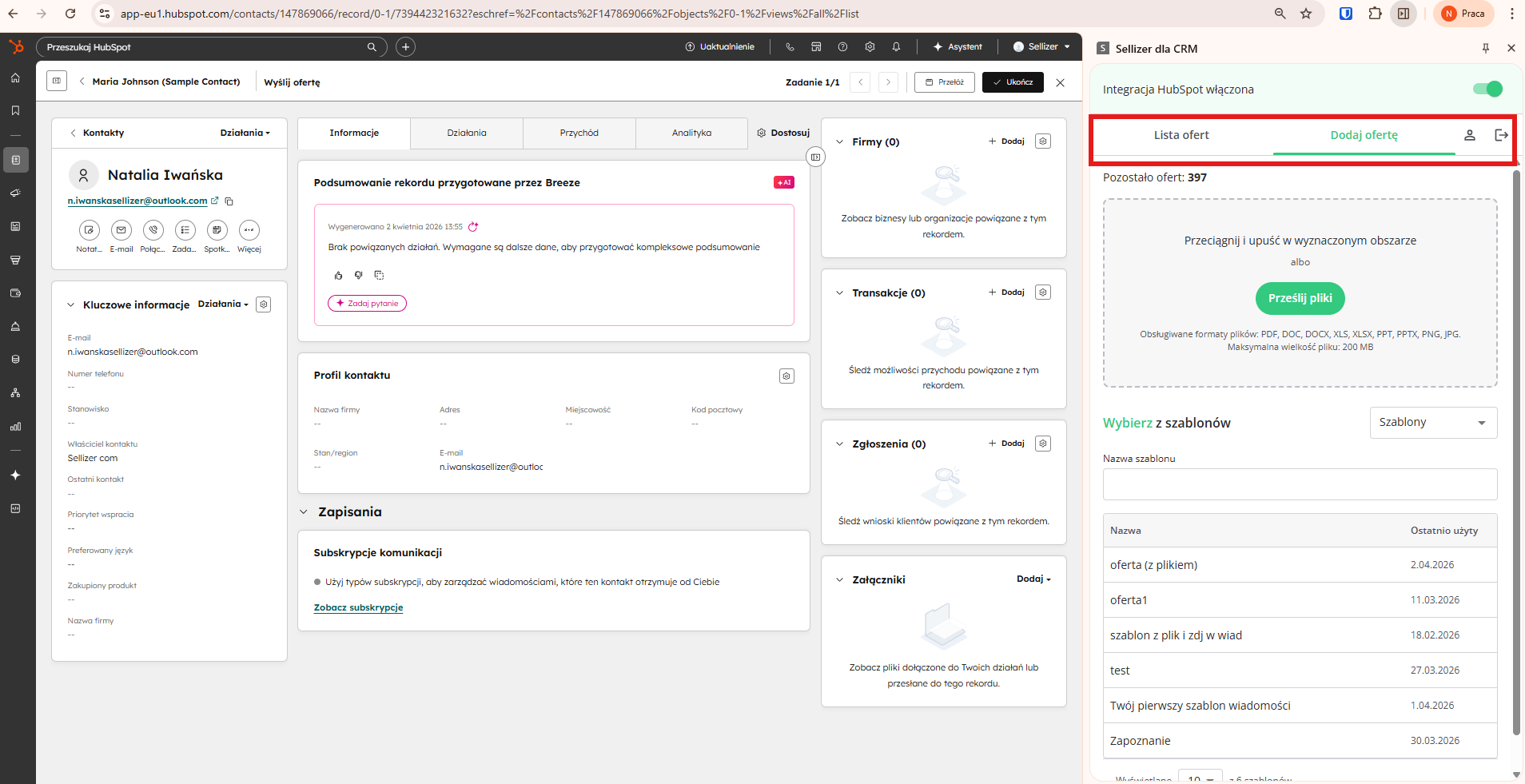Collapse the Firmy section
The image size is (1525, 784).
coord(839,141)
